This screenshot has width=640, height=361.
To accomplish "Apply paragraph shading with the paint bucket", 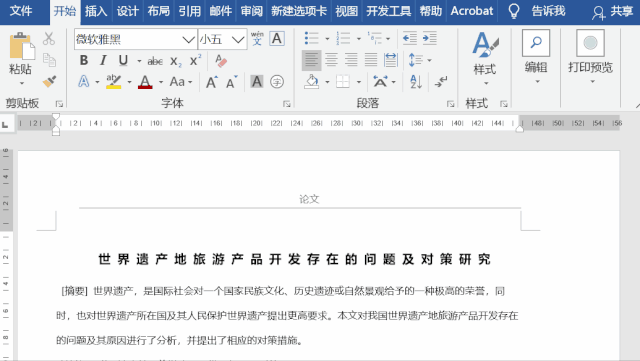I will [x=312, y=82].
